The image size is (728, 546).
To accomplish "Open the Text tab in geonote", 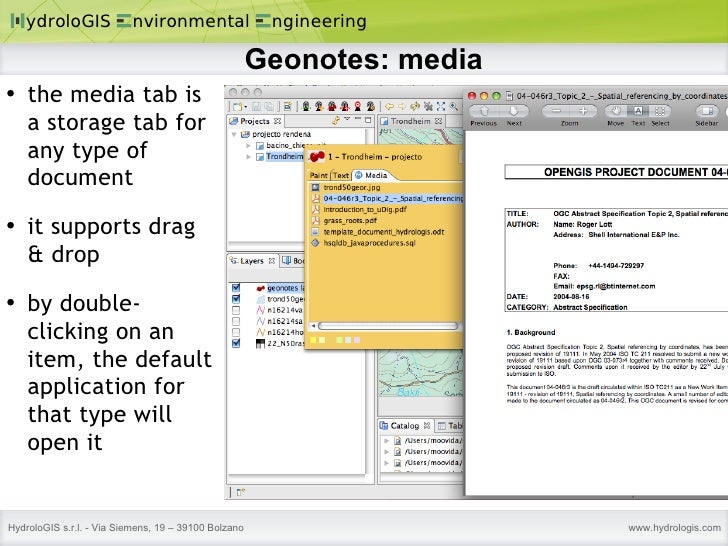I will (x=341, y=175).
